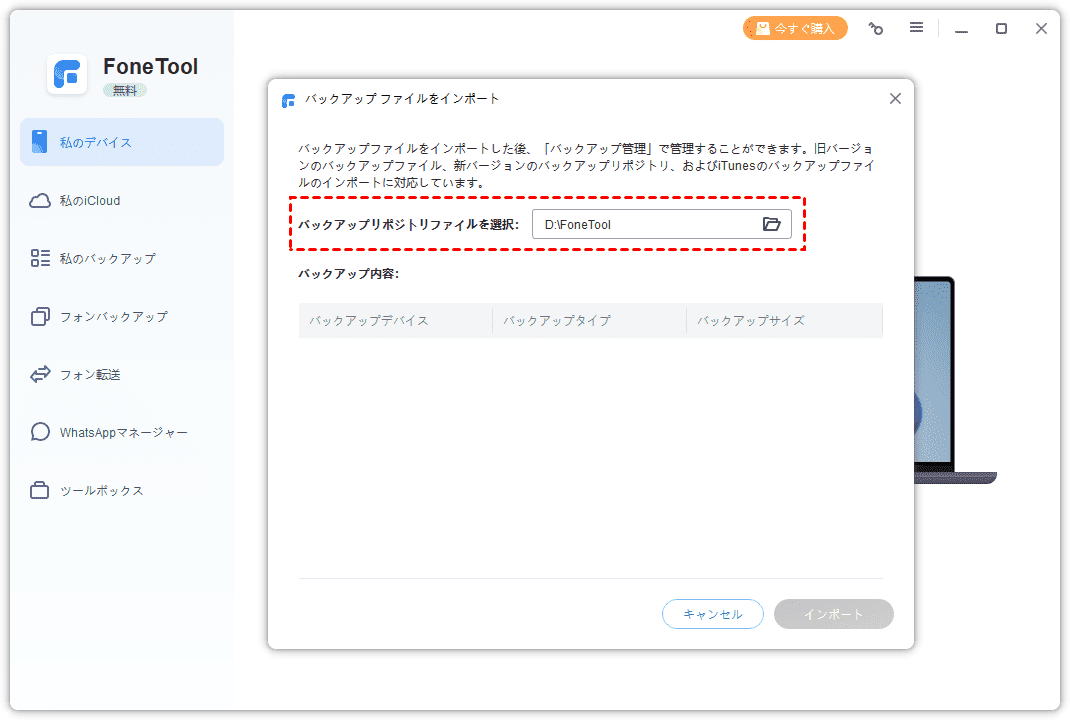Click the フォンバックアップ copy icon
The image size is (1070, 720).
(40, 317)
